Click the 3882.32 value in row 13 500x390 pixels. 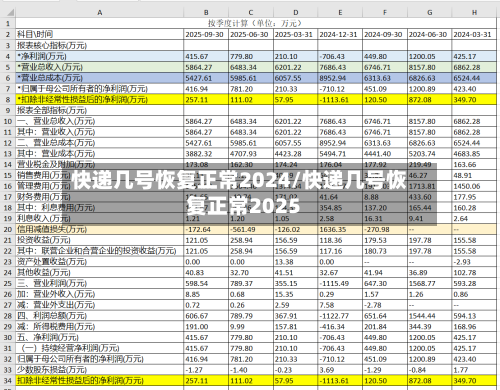[199, 153]
